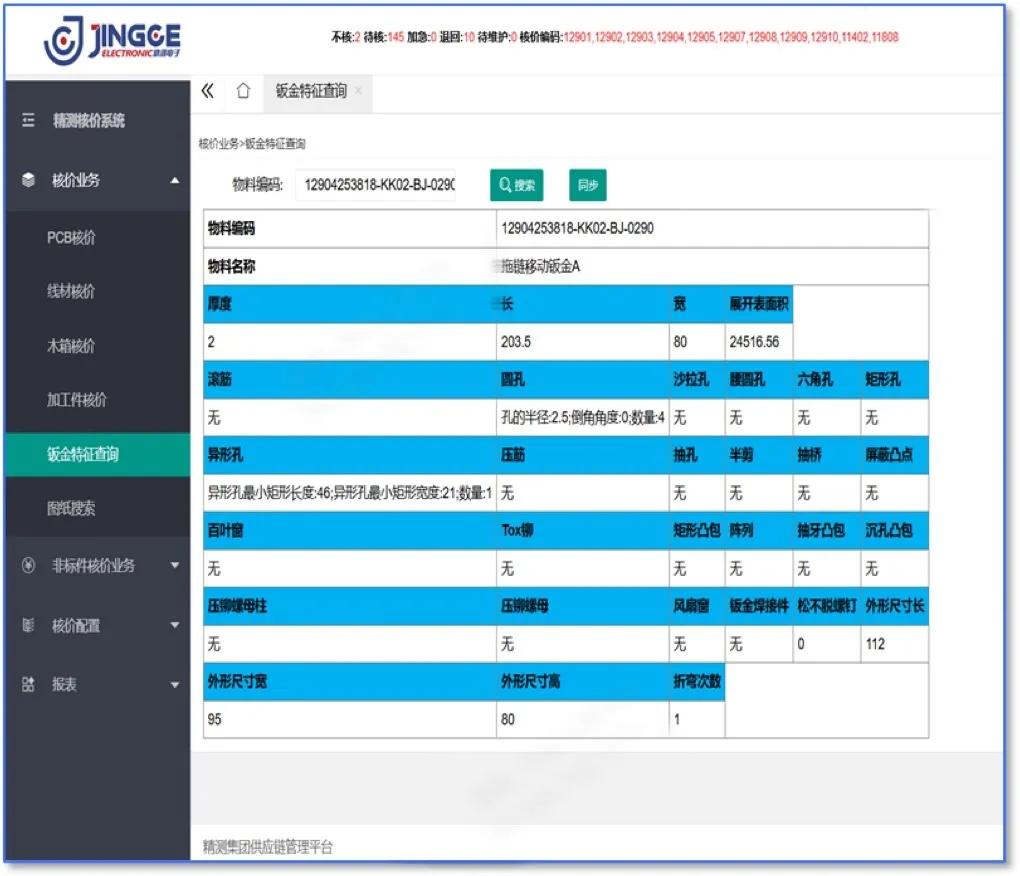Viewport: 1020px width, 876px height.
Task: Expand the 核价配置 dropdown arrow
Action: point(174,626)
